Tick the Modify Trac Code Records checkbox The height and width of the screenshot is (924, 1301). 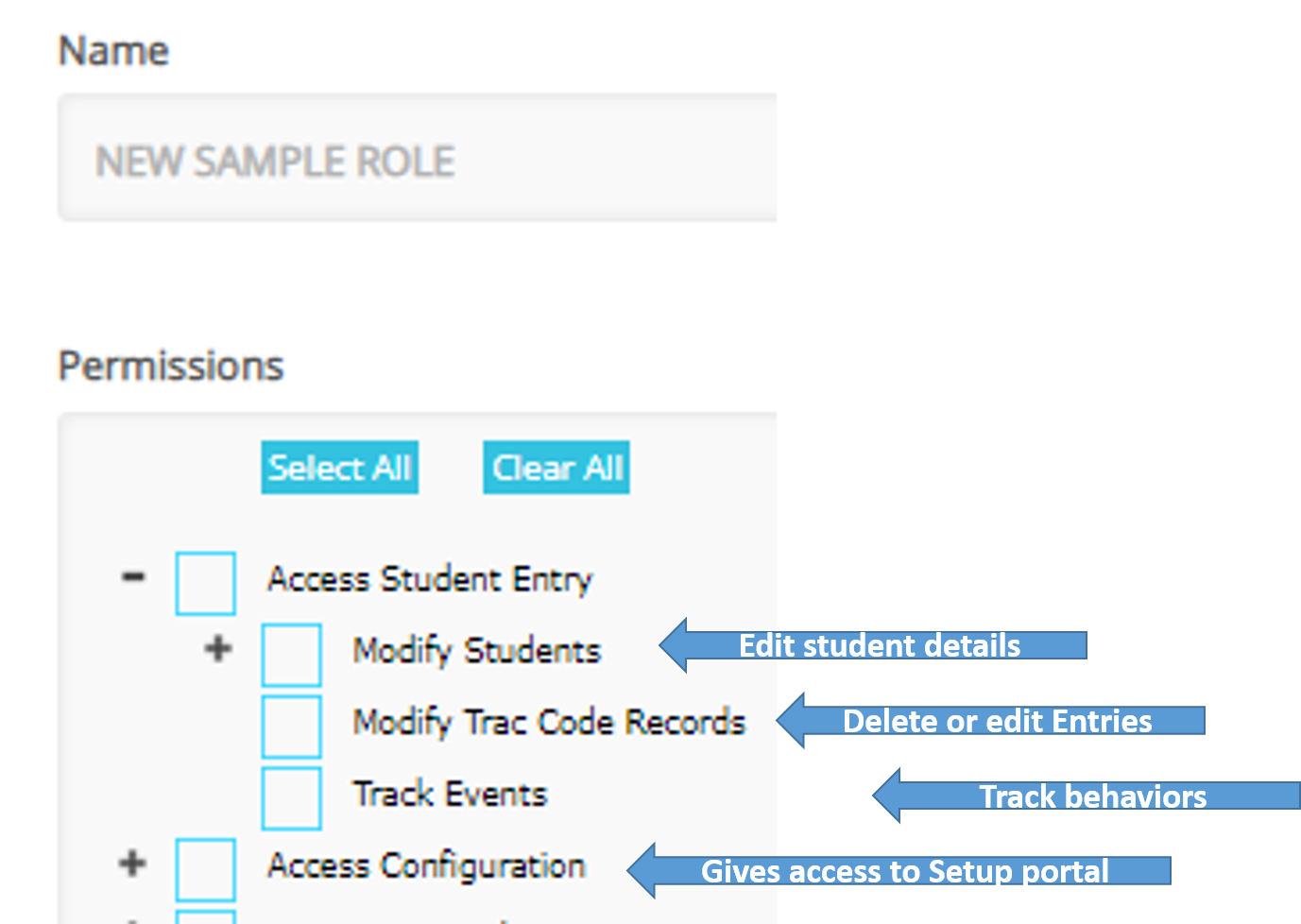tap(291, 726)
